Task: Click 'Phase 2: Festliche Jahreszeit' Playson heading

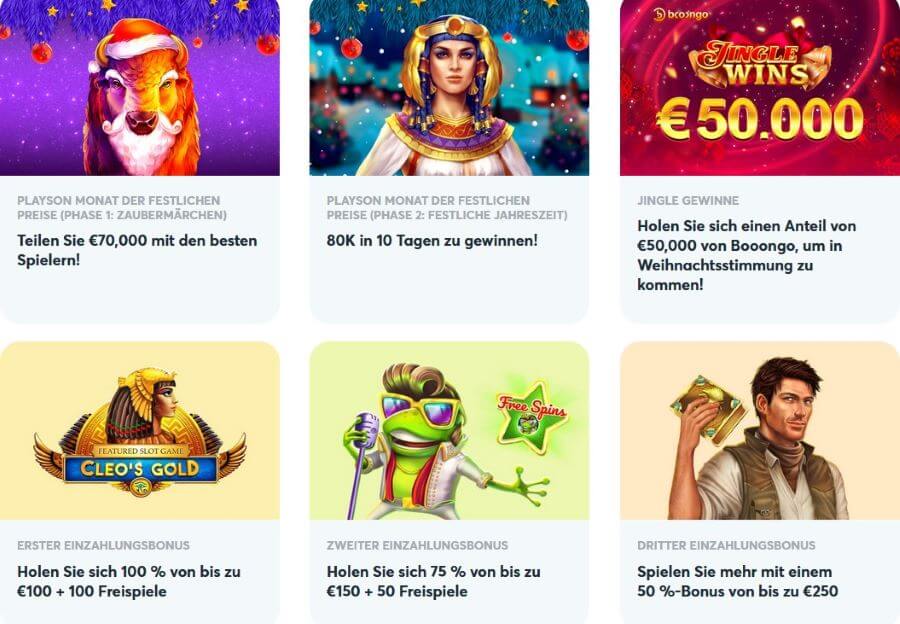Action: pyautogui.click(x=447, y=208)
